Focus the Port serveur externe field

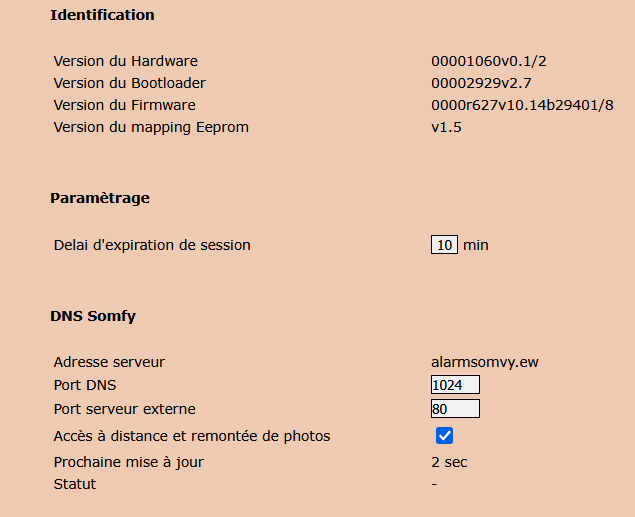pos(455,408)
